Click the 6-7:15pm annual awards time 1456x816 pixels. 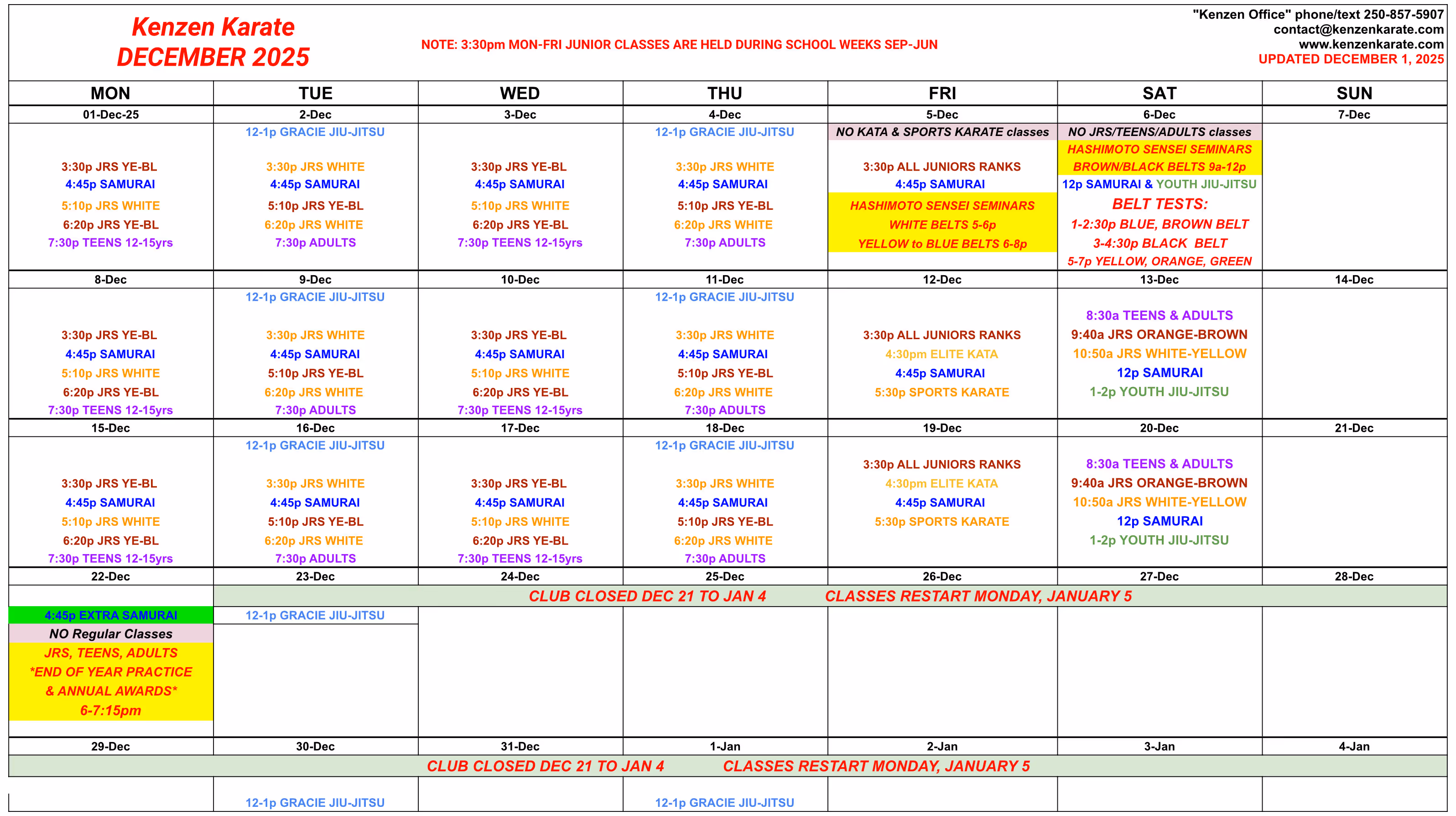[x=111, y=710]
